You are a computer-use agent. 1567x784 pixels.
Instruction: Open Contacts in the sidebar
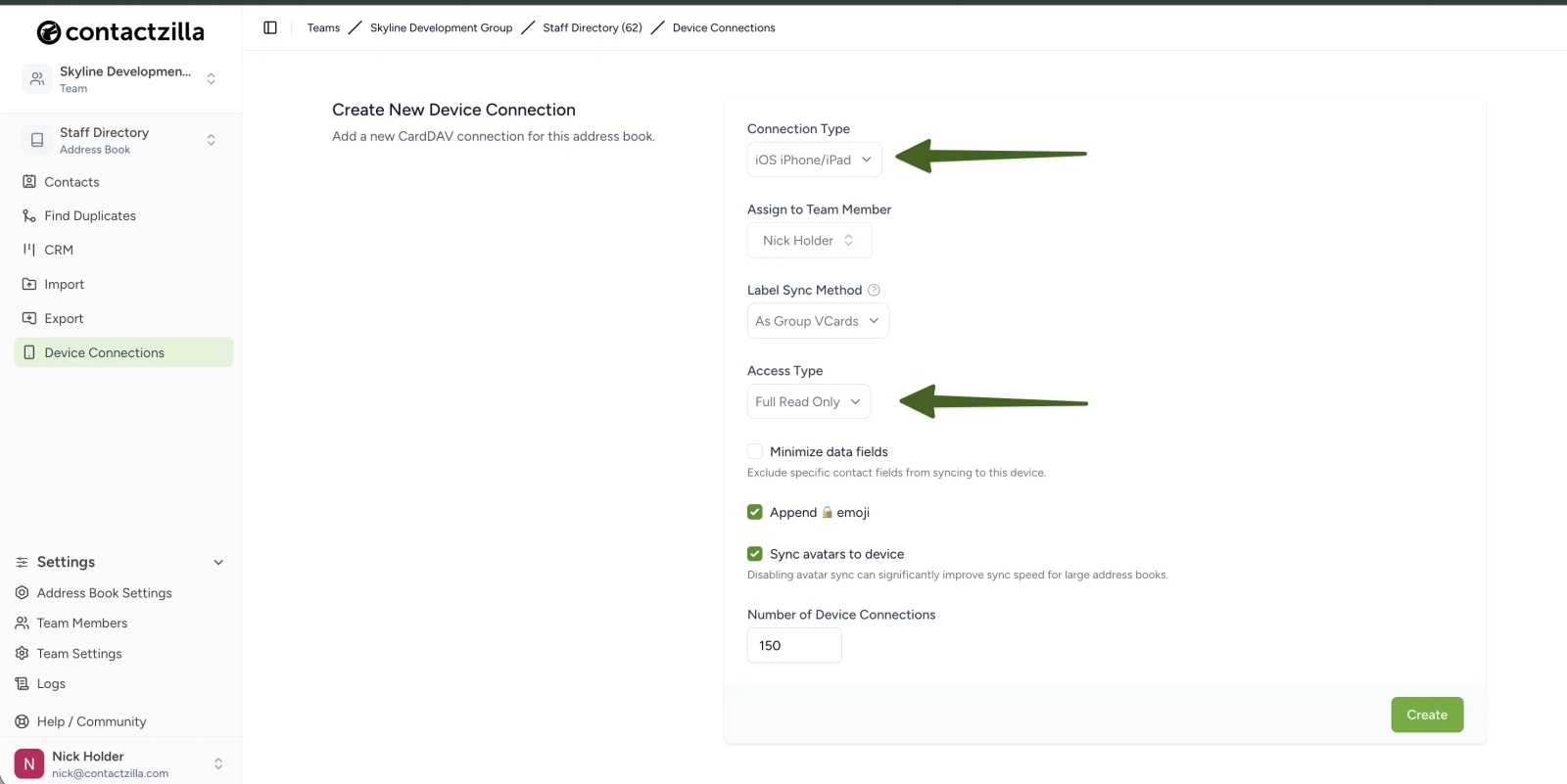point(123,182)
